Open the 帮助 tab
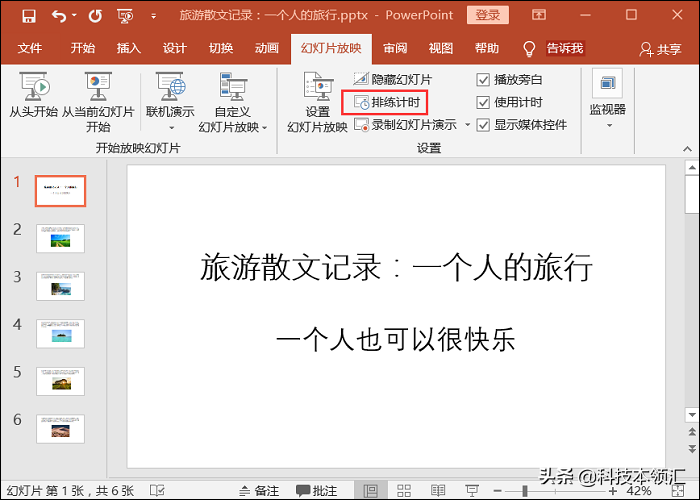This screenshot has height=500, width=700. point(487,48)
